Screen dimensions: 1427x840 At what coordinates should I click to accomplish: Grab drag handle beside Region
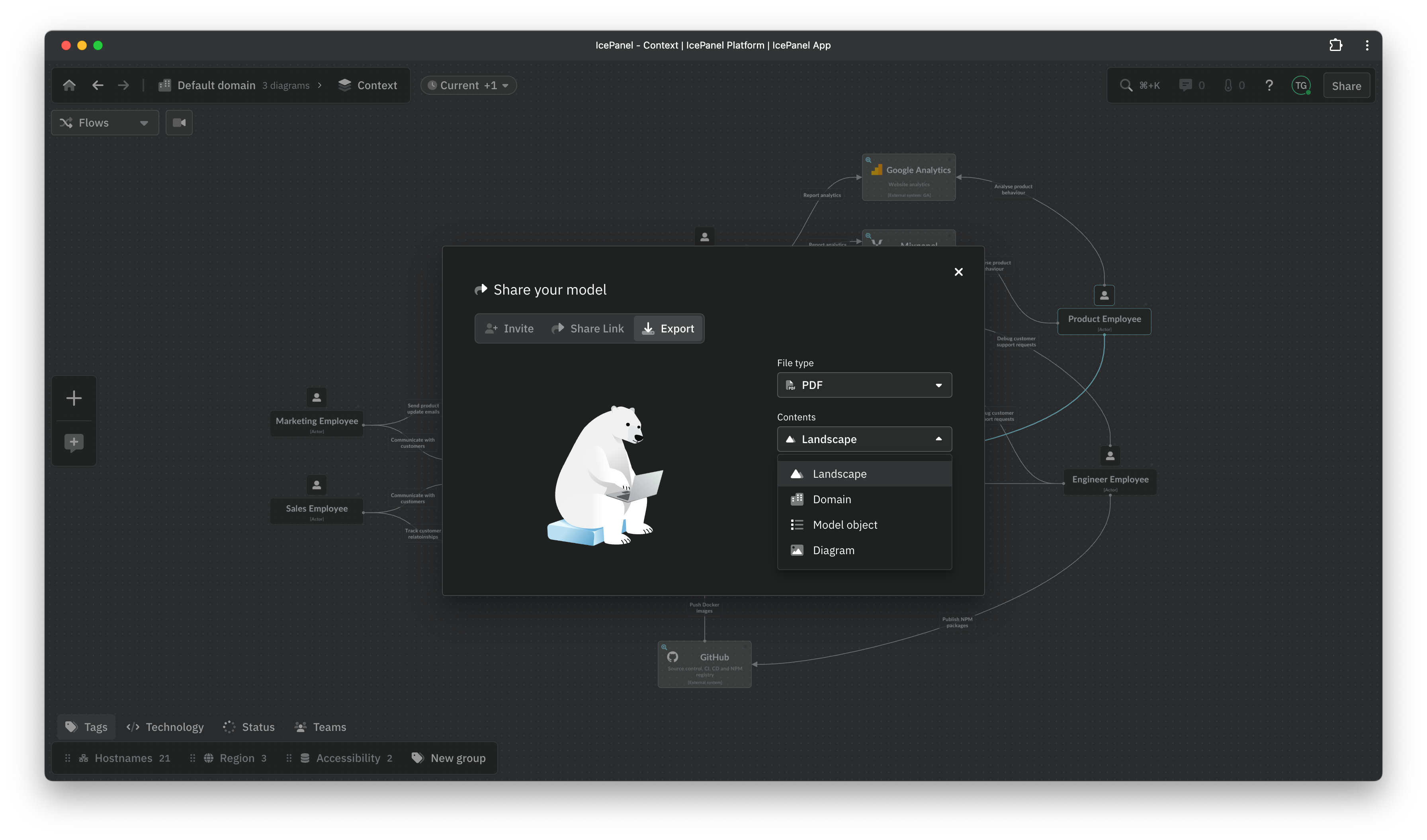tap(193, 758)
